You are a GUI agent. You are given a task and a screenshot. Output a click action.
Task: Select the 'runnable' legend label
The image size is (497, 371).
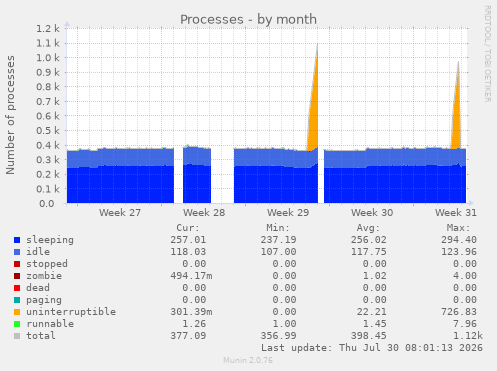[x=50, y=324]
